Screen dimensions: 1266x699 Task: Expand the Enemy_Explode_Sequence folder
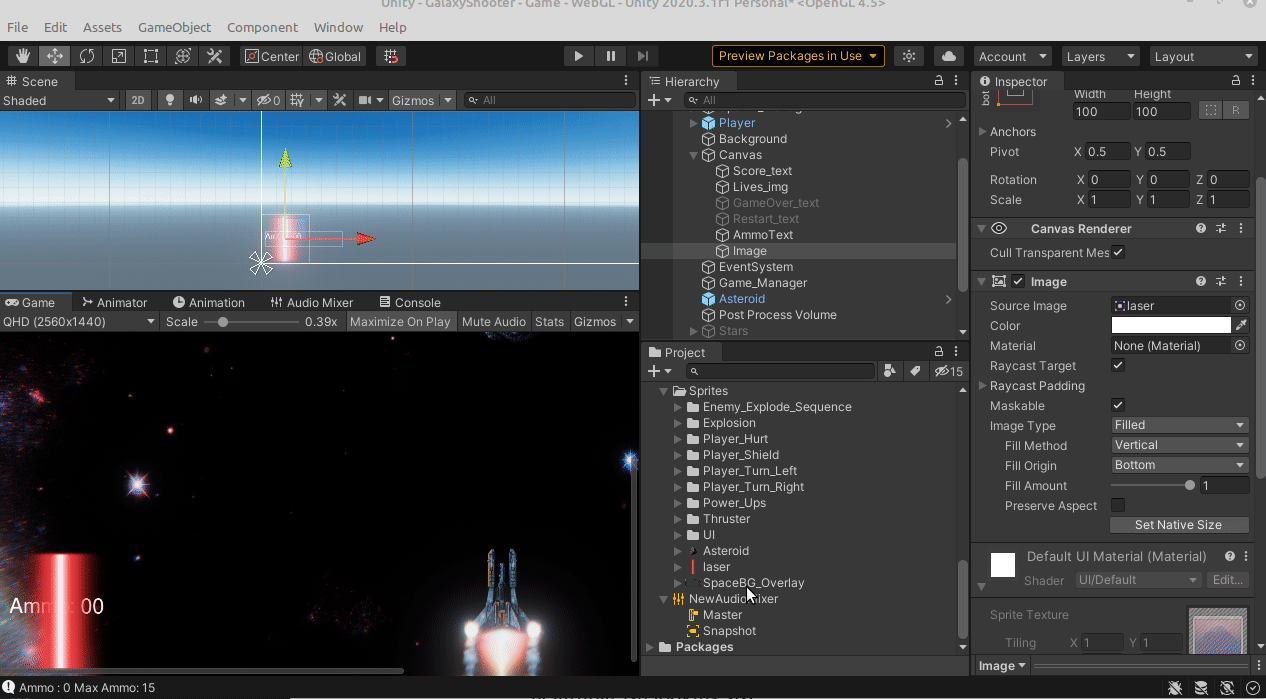[678, 407]
